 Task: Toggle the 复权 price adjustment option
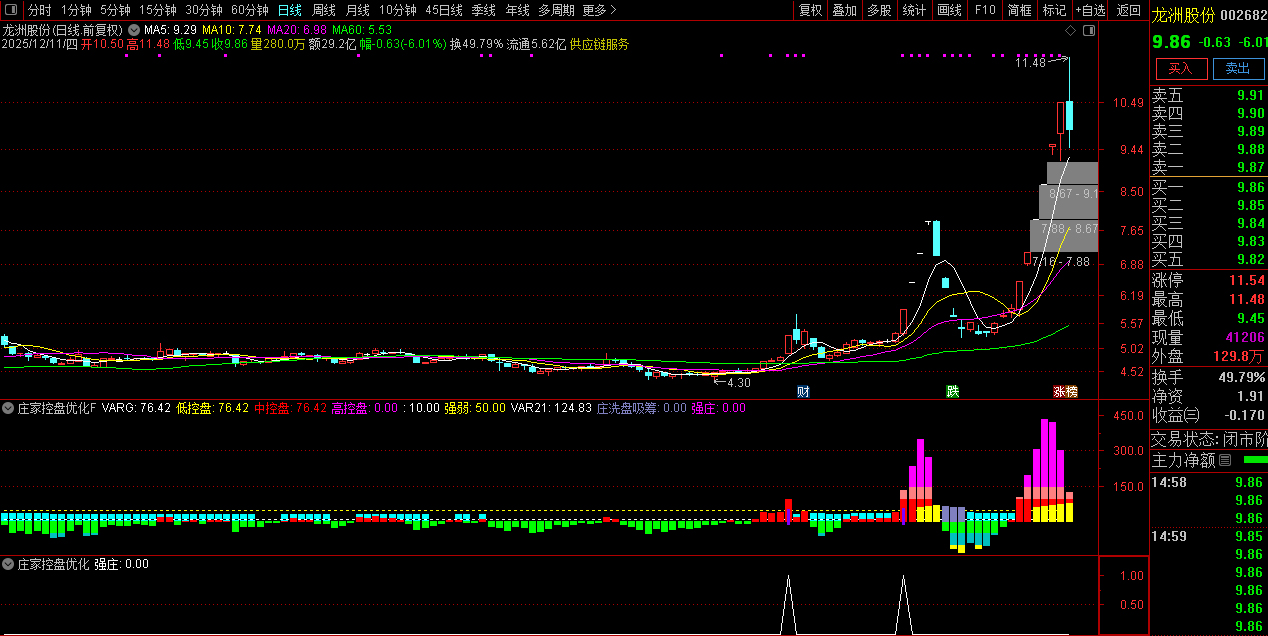tap(810, 10)
